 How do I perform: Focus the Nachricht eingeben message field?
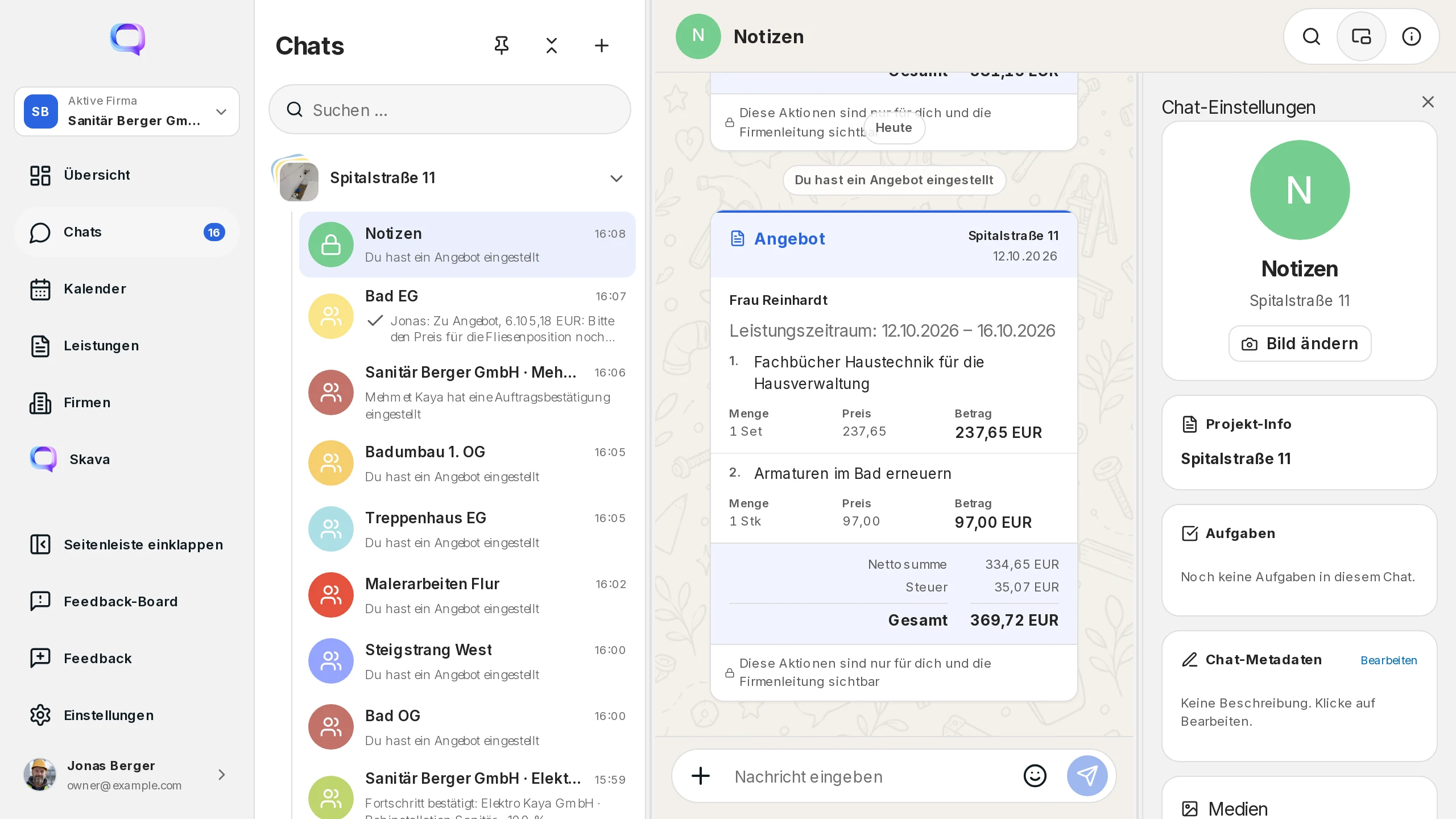coord(870,776)
